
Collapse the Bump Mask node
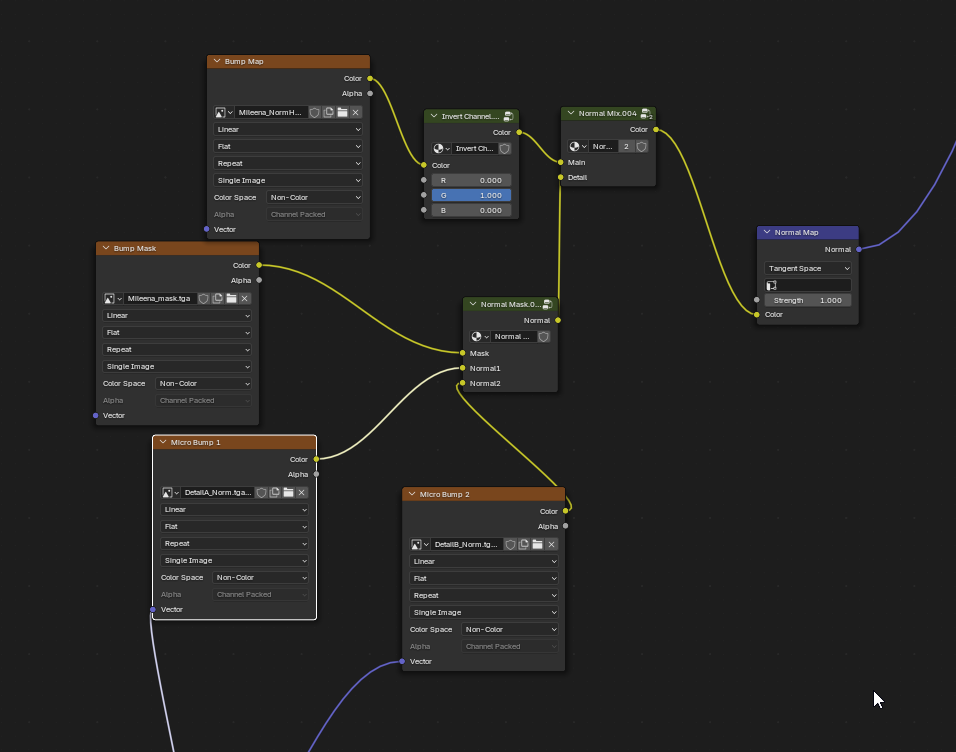coord(106,248)
